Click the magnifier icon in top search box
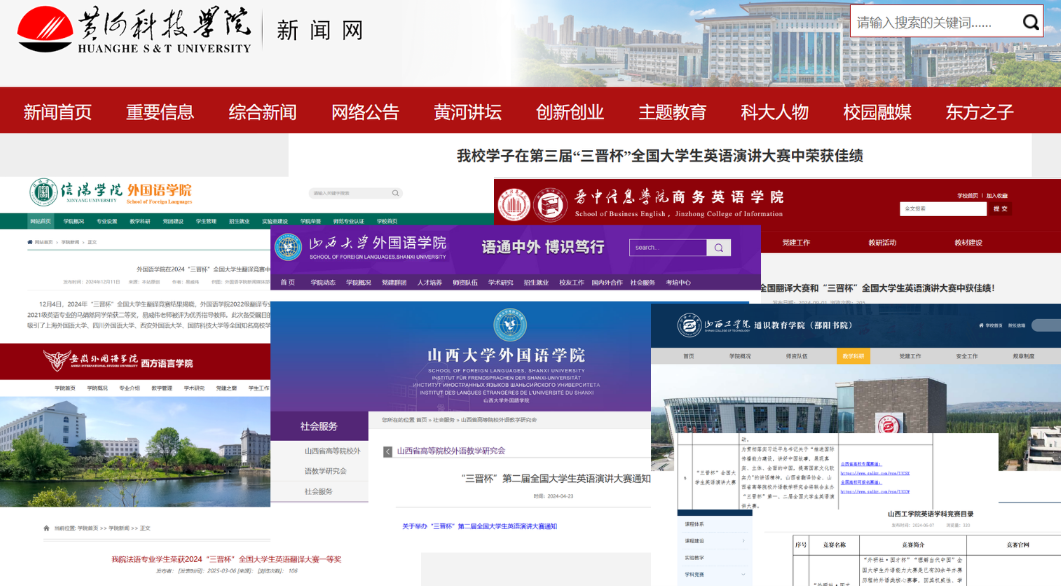 [1031, 22]
